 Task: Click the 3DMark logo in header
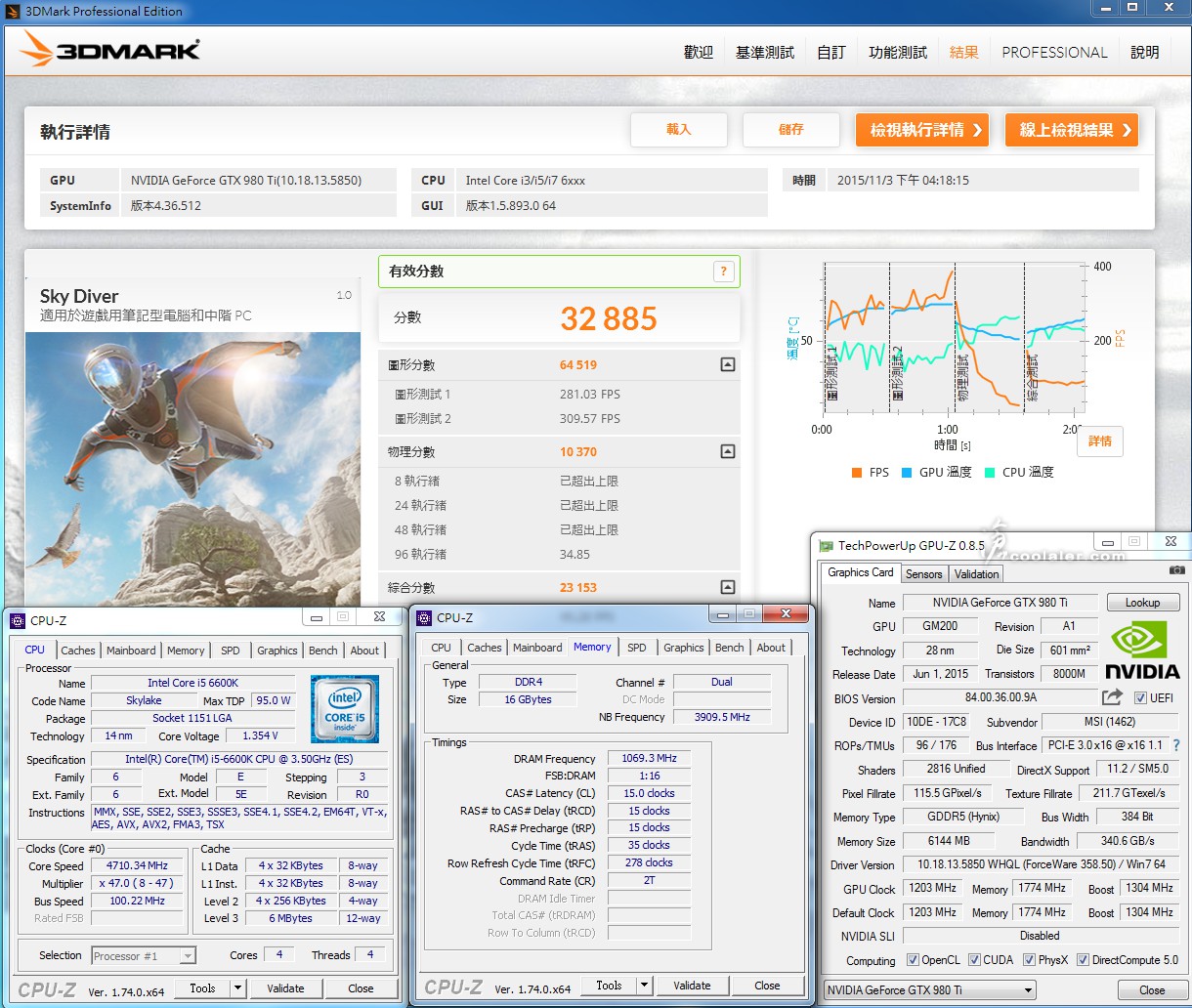(x=110, y=50)
